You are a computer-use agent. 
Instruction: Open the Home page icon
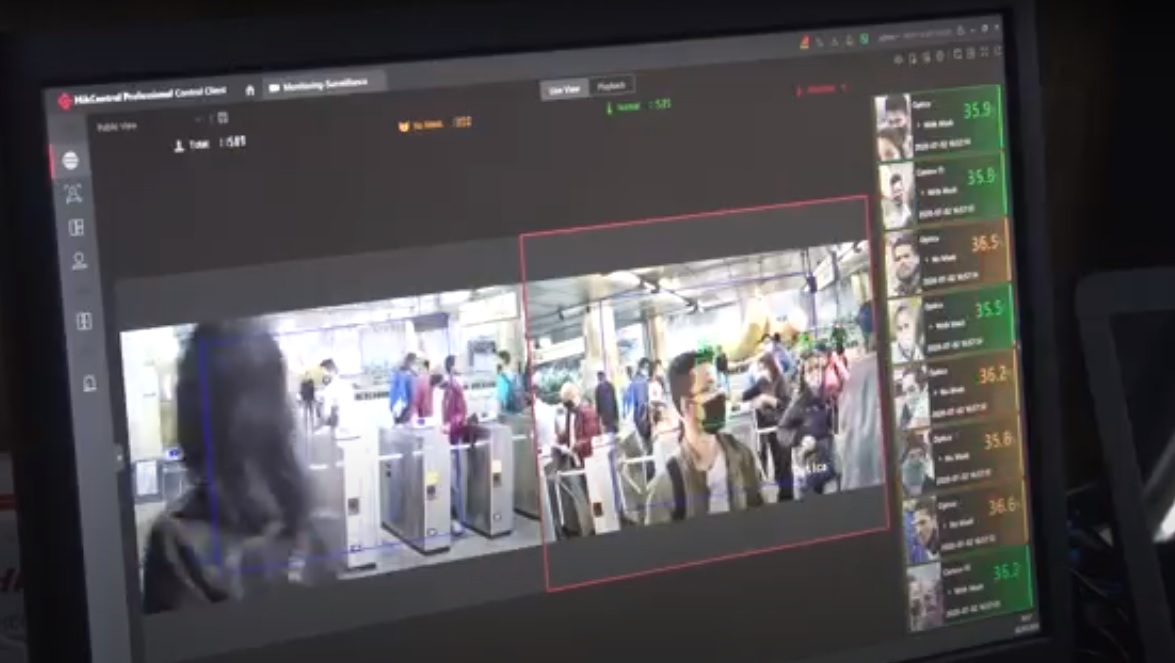(250, 90)
